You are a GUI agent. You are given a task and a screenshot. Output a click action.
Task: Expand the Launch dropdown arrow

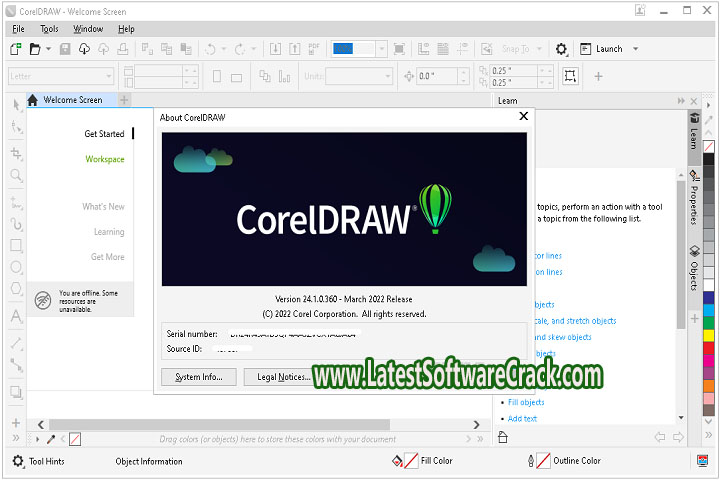pos(636,49)
